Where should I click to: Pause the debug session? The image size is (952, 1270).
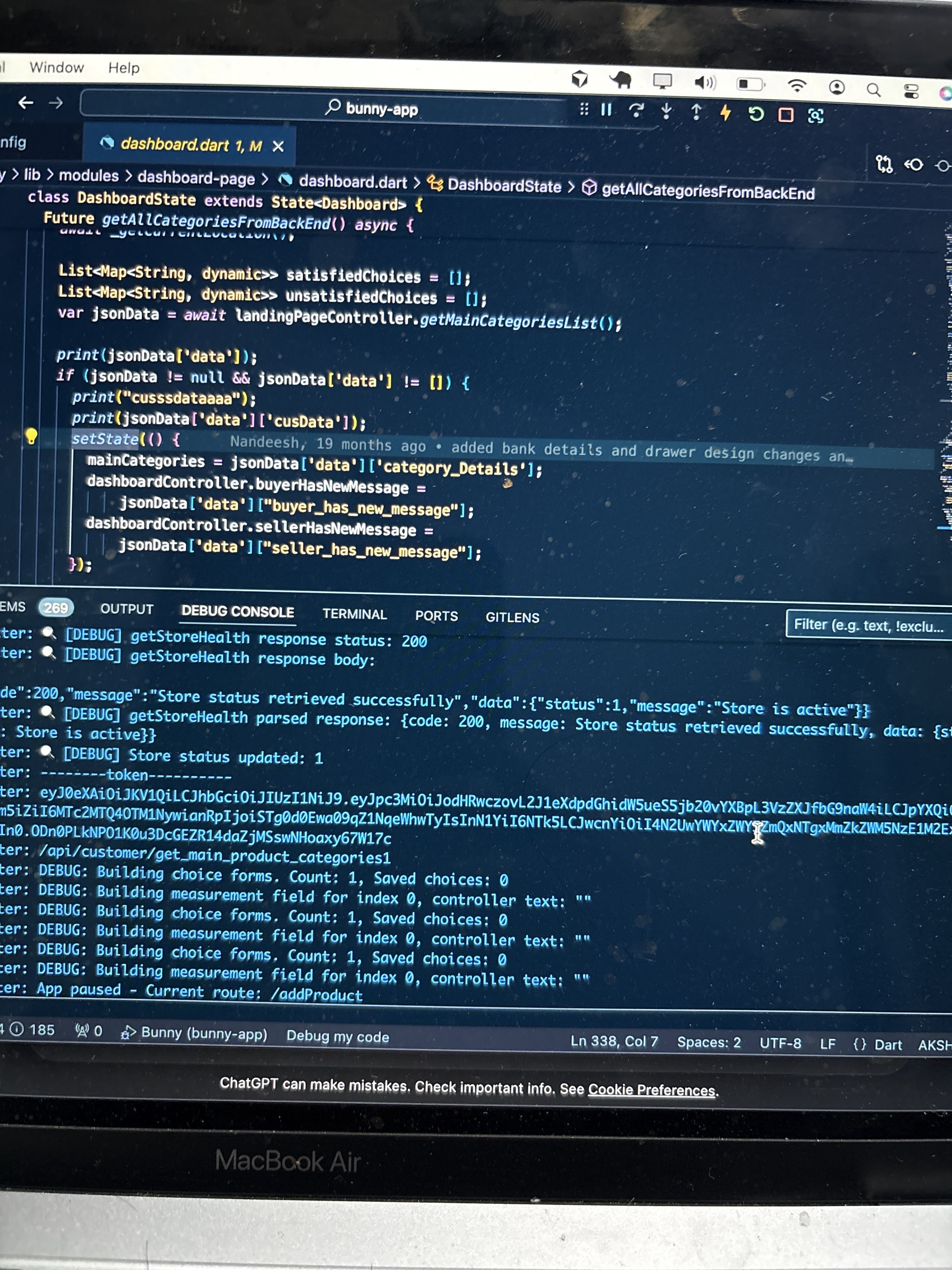coord(606,109)
